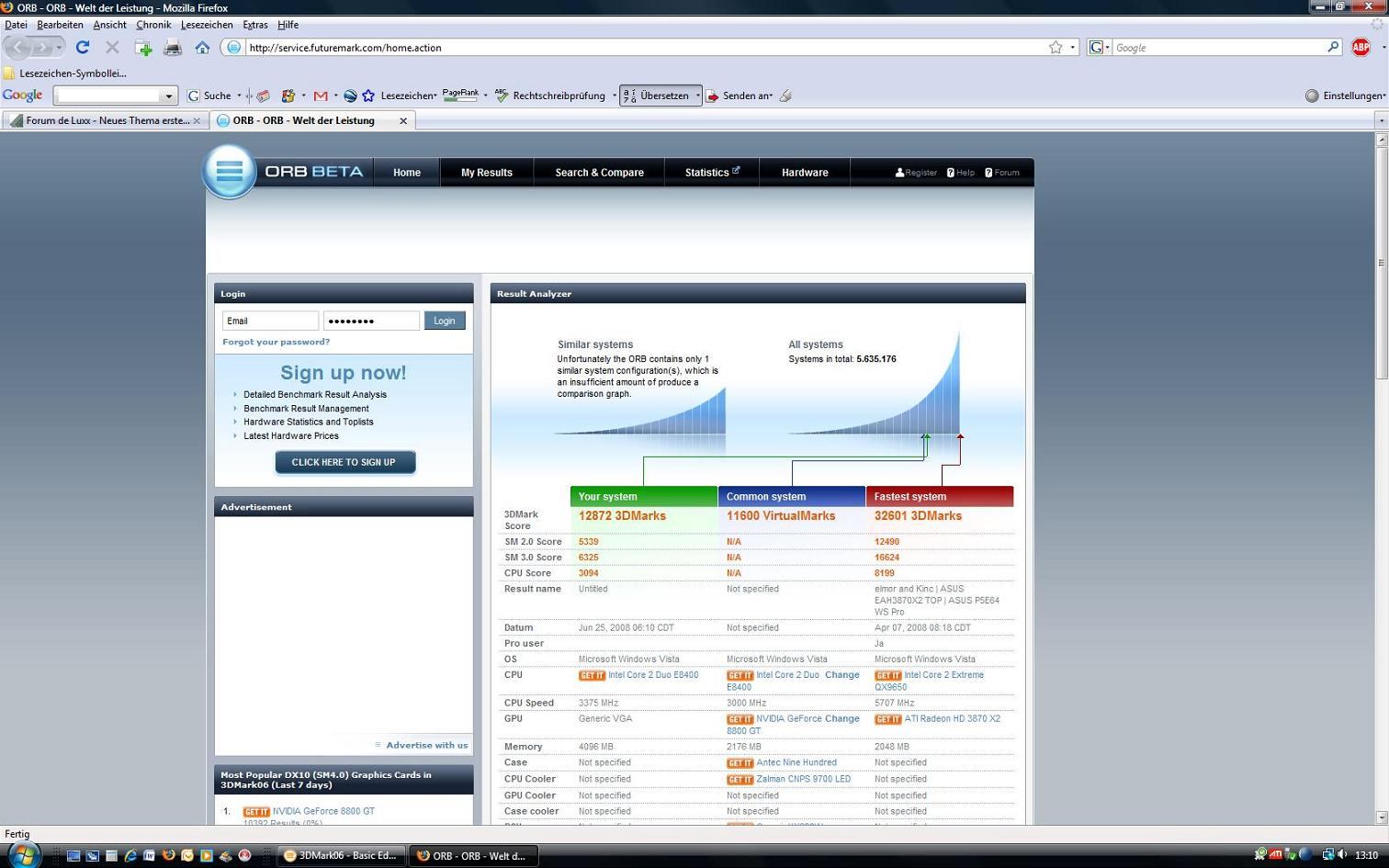Click the Email input field
The image size is (1389, 868).
pos(270,321)
